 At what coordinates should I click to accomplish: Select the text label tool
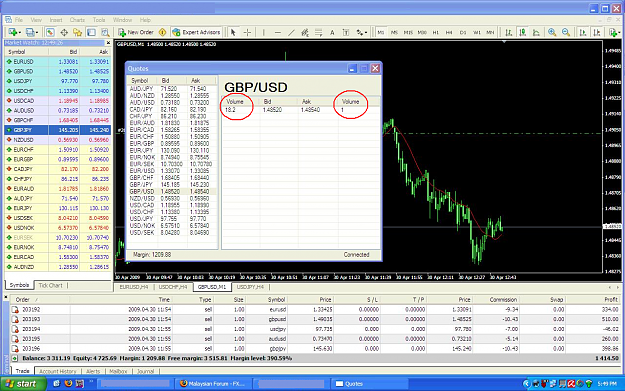point(346,32)
